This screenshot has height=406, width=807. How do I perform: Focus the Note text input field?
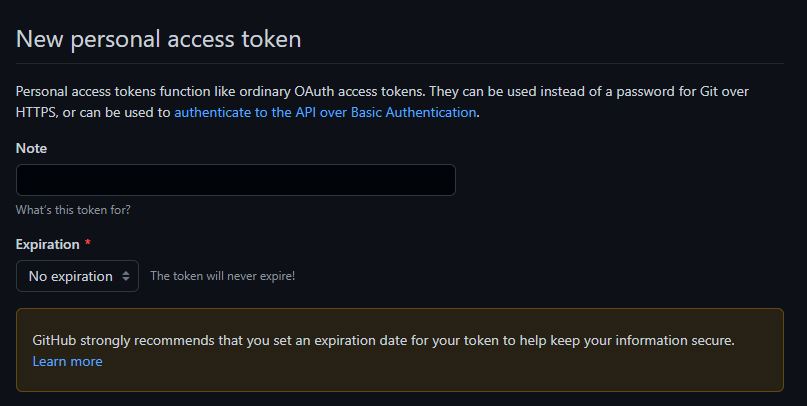(236, 180)
